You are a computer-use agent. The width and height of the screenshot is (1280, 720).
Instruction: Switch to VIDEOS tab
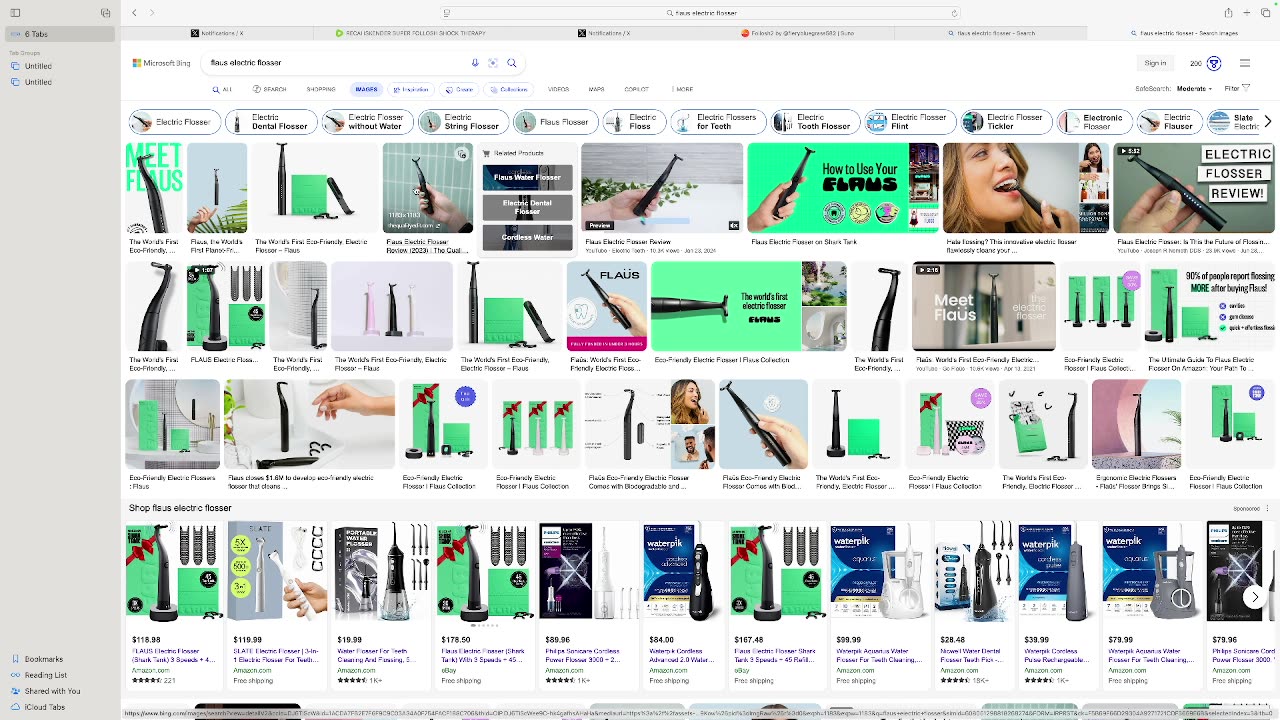pyautogui.click(x=558, y=89)
